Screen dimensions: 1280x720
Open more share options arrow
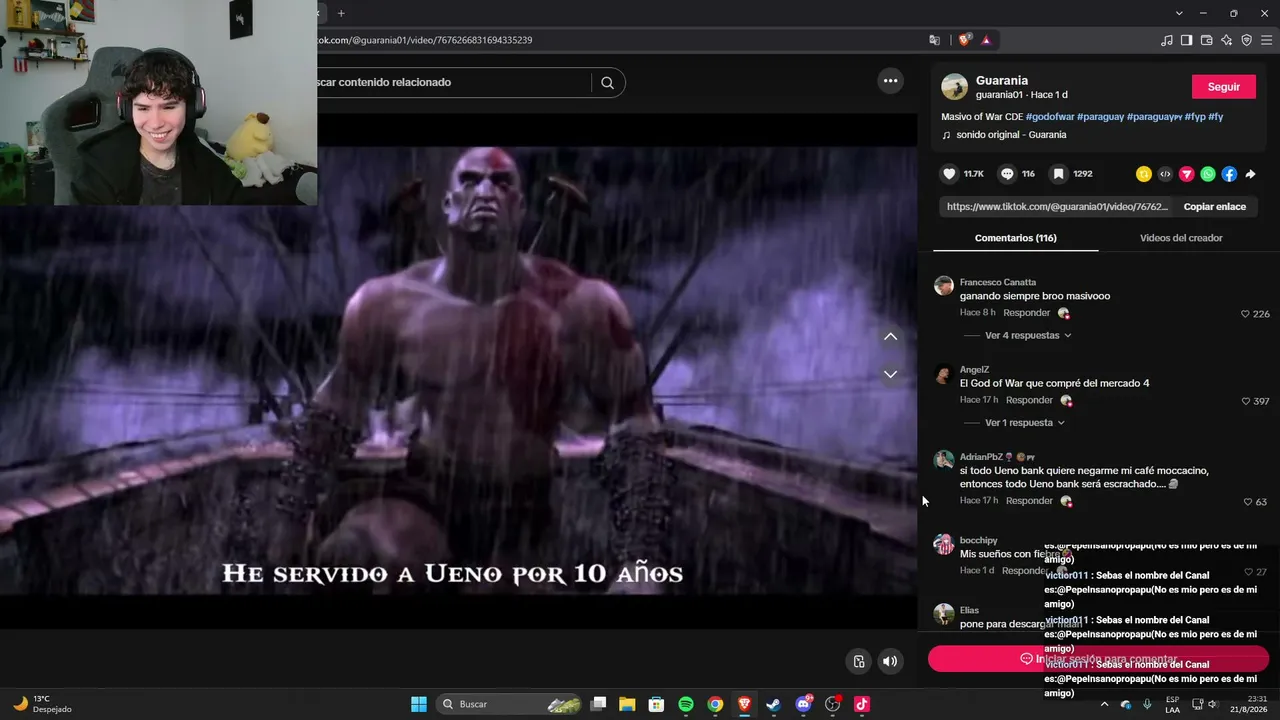(x=1250, y=174)
